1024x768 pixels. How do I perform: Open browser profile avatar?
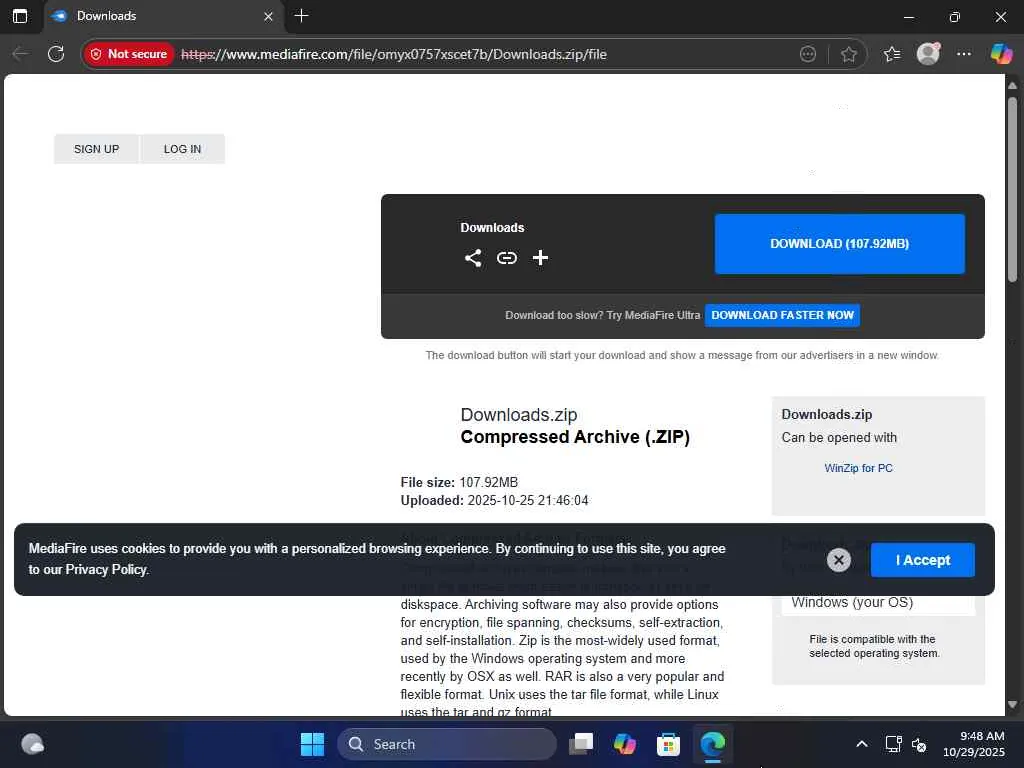[x=928, y=54]
